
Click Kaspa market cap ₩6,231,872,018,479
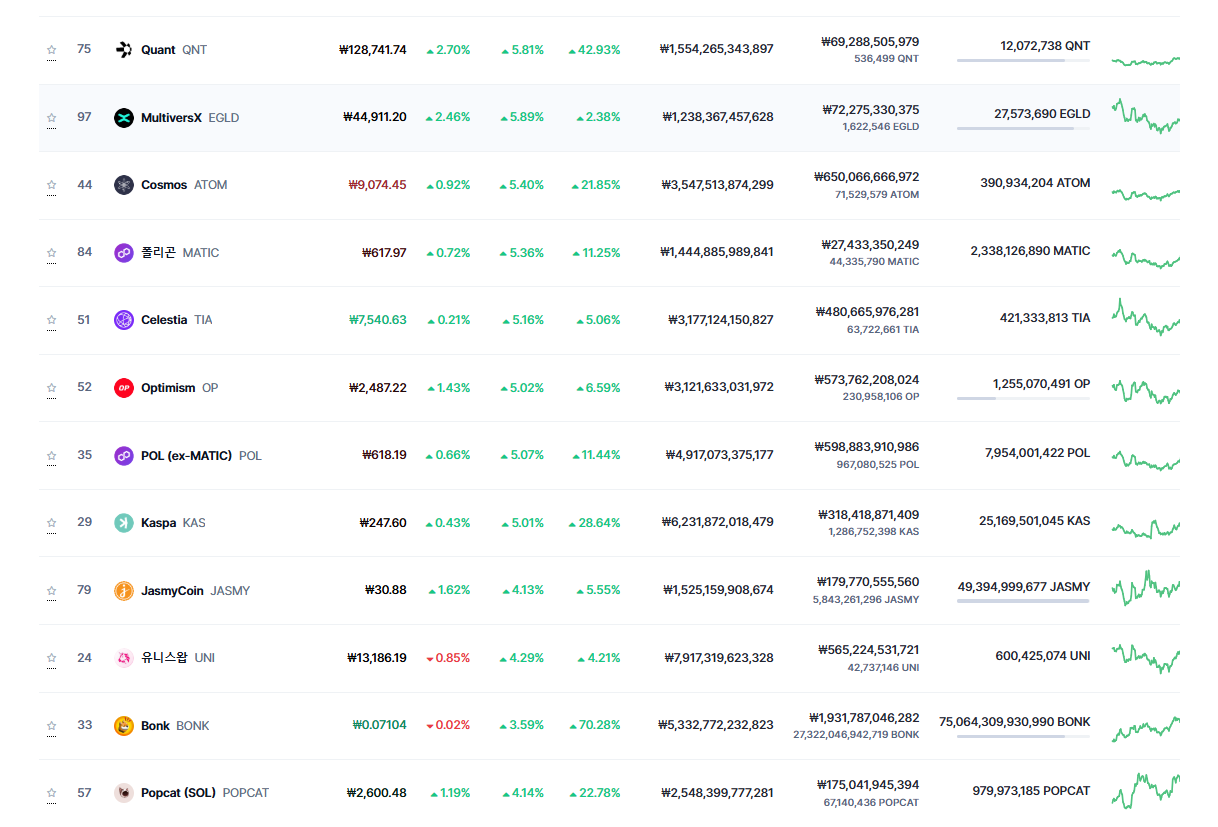717,523
